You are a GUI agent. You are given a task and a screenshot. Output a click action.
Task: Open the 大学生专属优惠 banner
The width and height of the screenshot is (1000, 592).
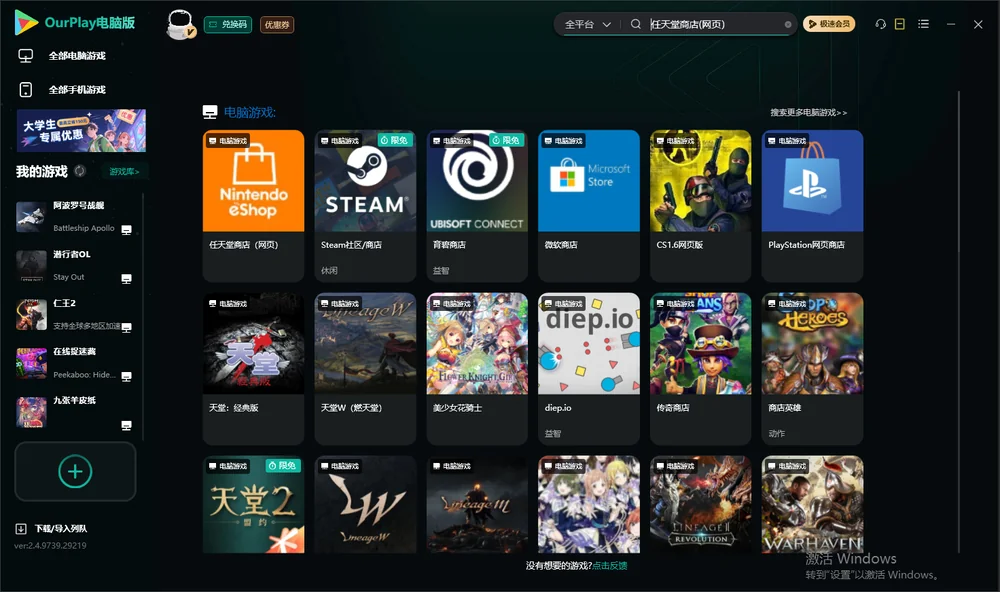click(x=81, y=130)
